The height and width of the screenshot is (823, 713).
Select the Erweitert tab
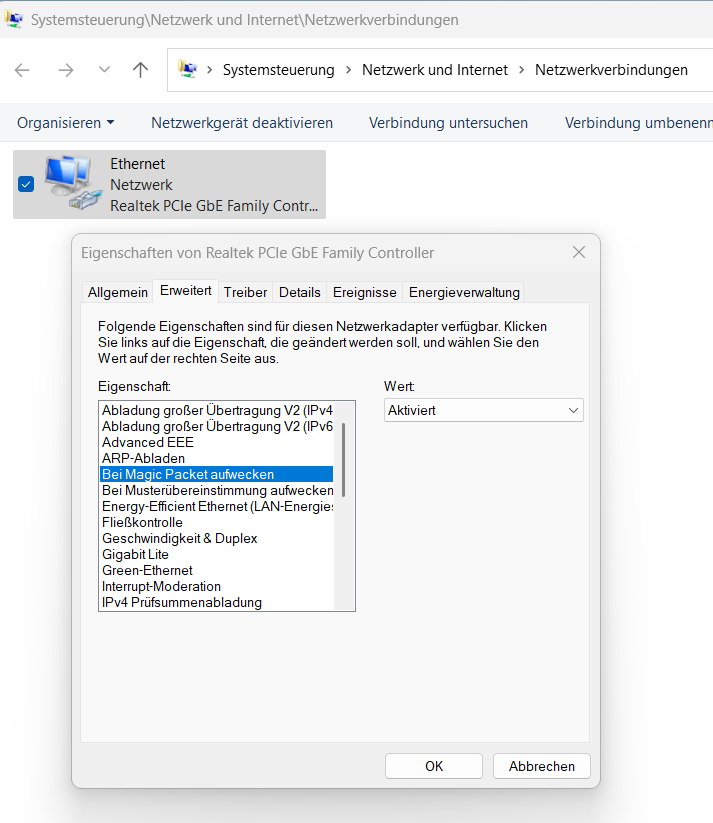pyautogui.click(x=186, y=291)
